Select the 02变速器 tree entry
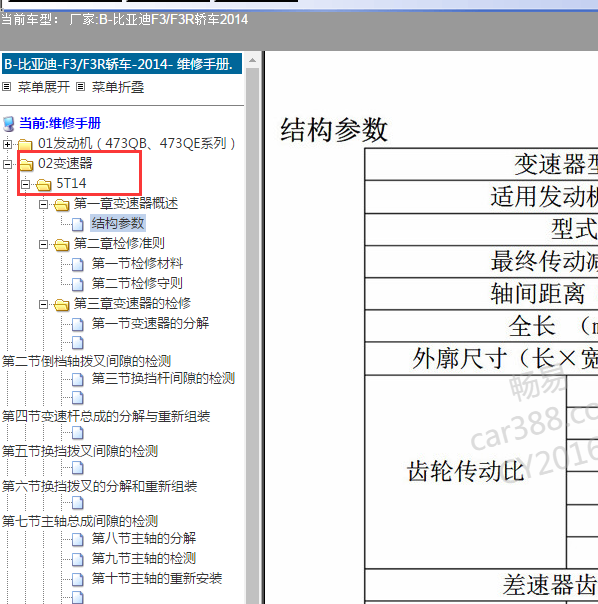This screenshot has height=604, width=598. pos(65,163)
